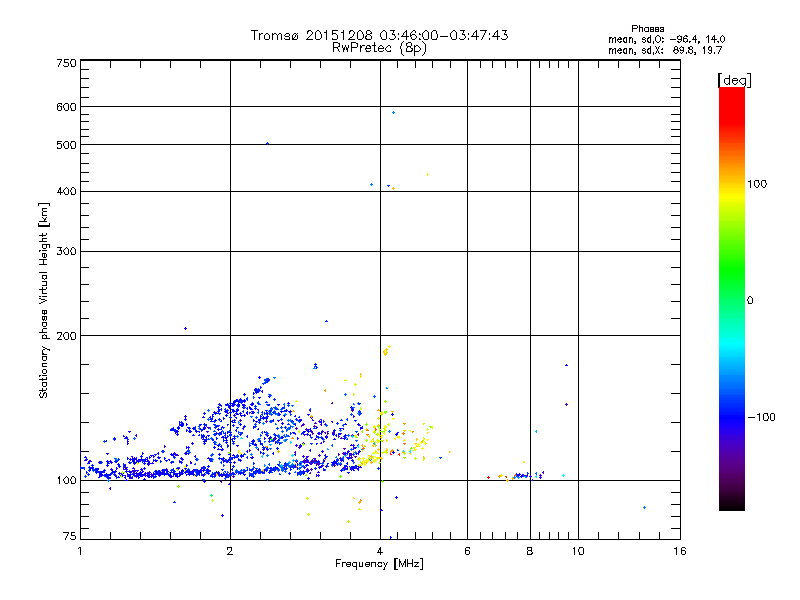Click the Stationary phase Virtual Height axis label
This screenshot has width=800, height=600.
(x=43, y=301)
